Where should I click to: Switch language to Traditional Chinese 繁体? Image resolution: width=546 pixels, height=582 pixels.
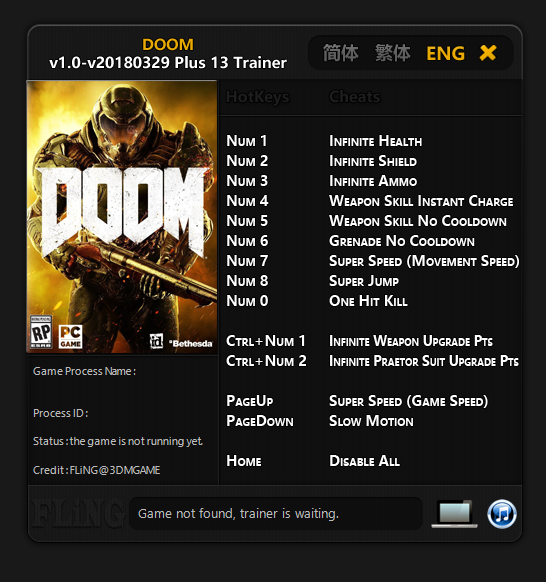coord(392,53)
